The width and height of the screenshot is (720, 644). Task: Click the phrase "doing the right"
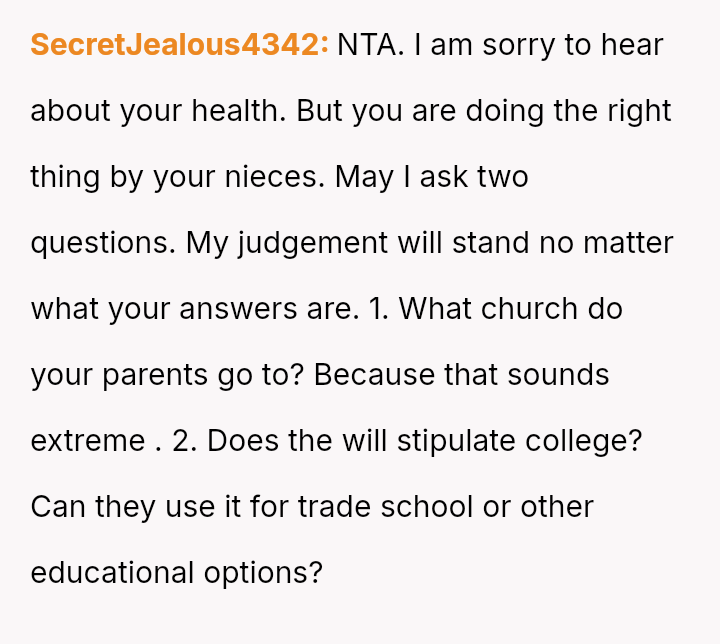(567, 111)
